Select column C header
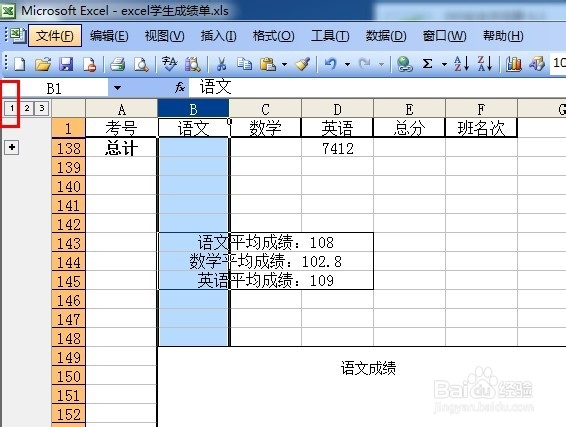 tap(265, 109)
